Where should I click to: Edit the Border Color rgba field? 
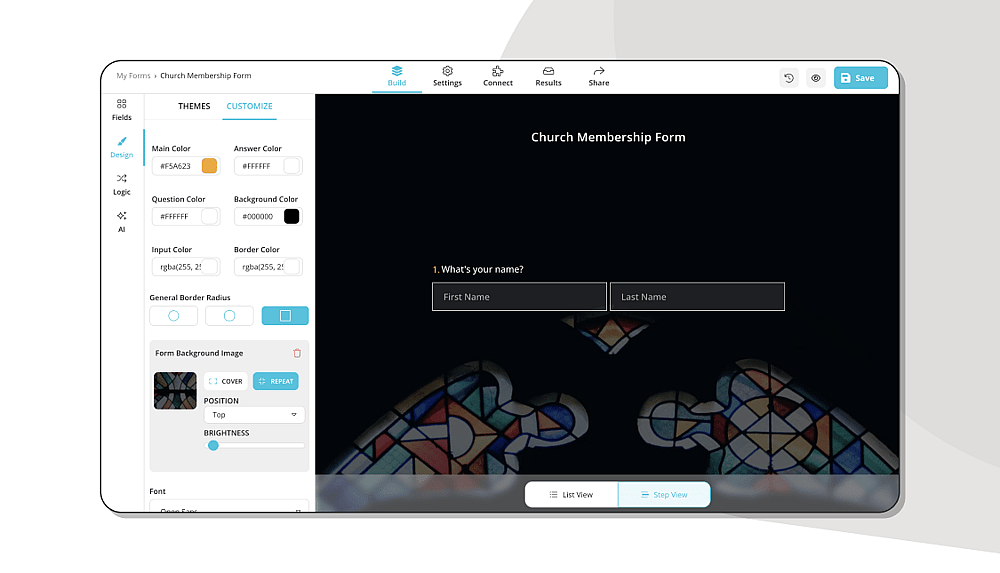(x=268, y=267)
